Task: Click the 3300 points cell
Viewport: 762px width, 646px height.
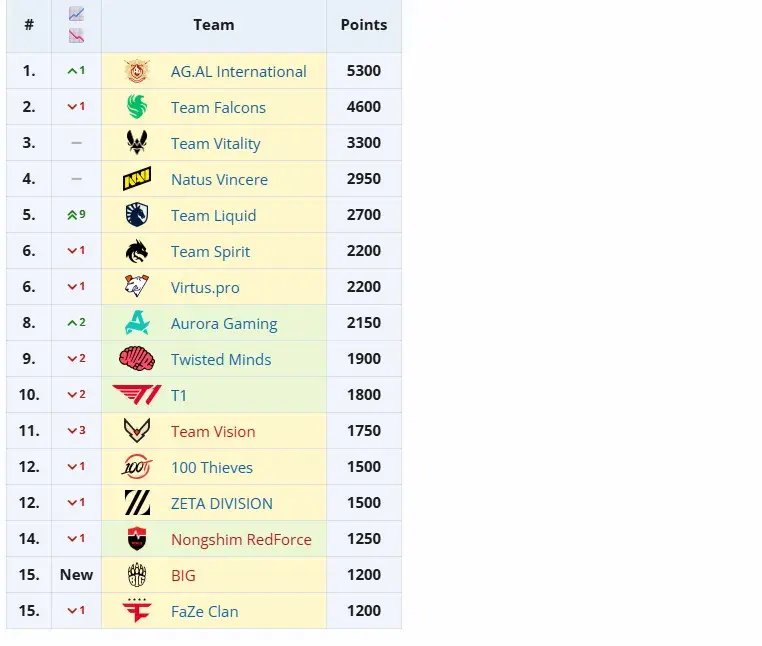Action: click(x=364, y=143)
